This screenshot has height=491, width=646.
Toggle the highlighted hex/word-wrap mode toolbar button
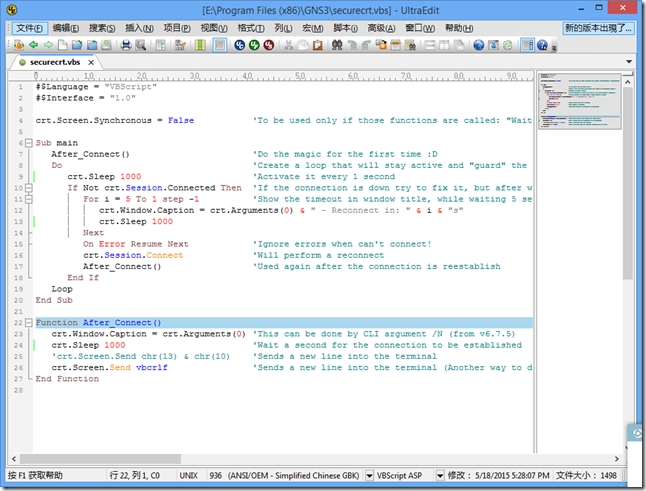coord(220,45)
